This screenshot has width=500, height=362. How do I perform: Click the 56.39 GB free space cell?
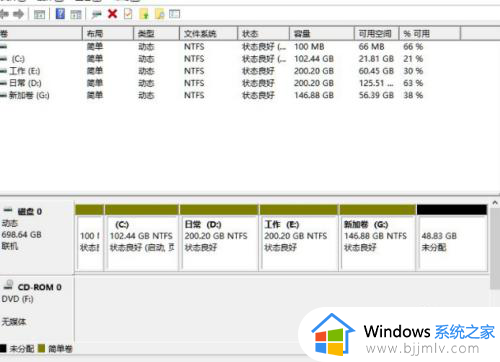(376, 95)
